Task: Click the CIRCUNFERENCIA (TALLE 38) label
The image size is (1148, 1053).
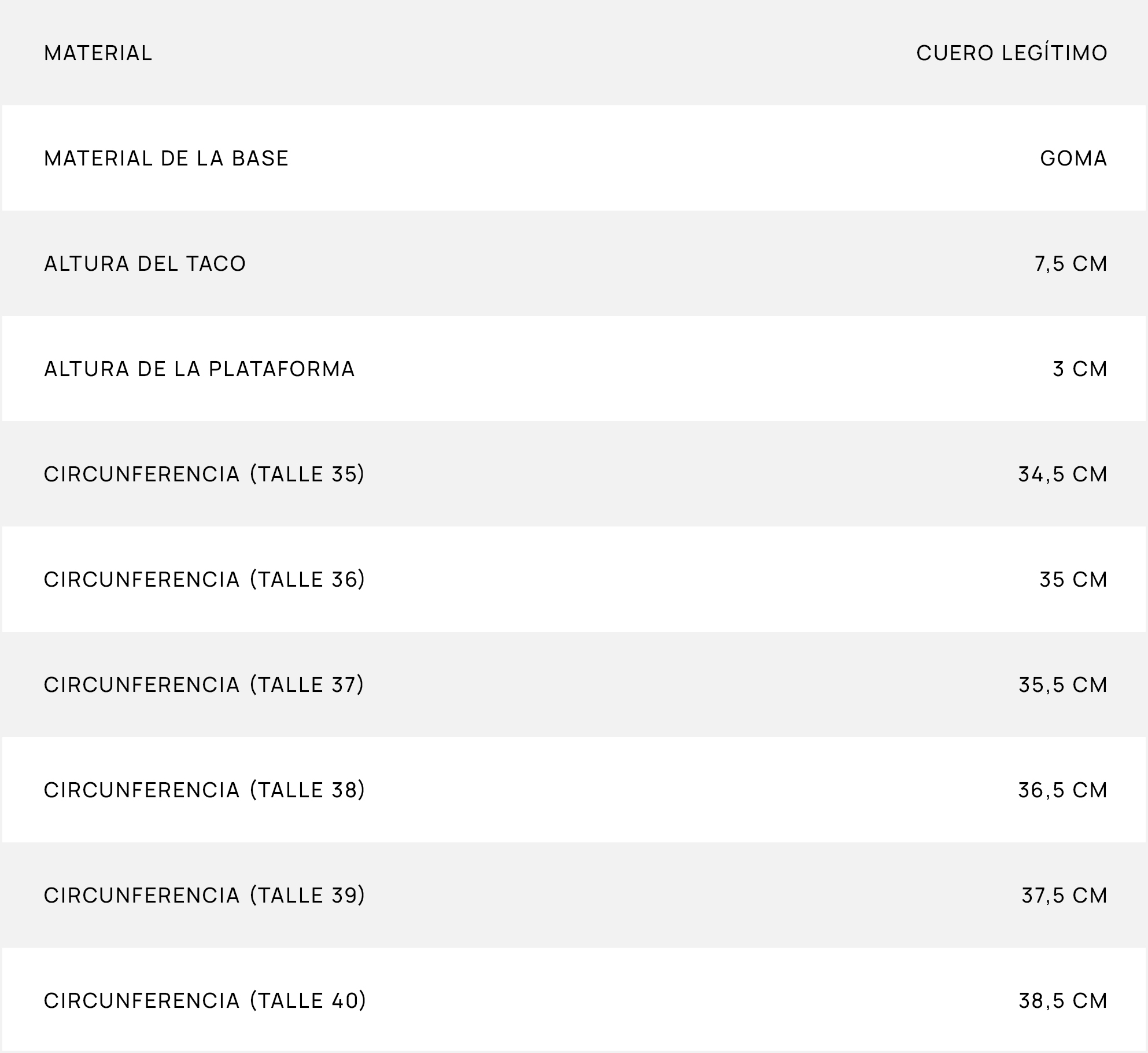Action: click(205, 790)
